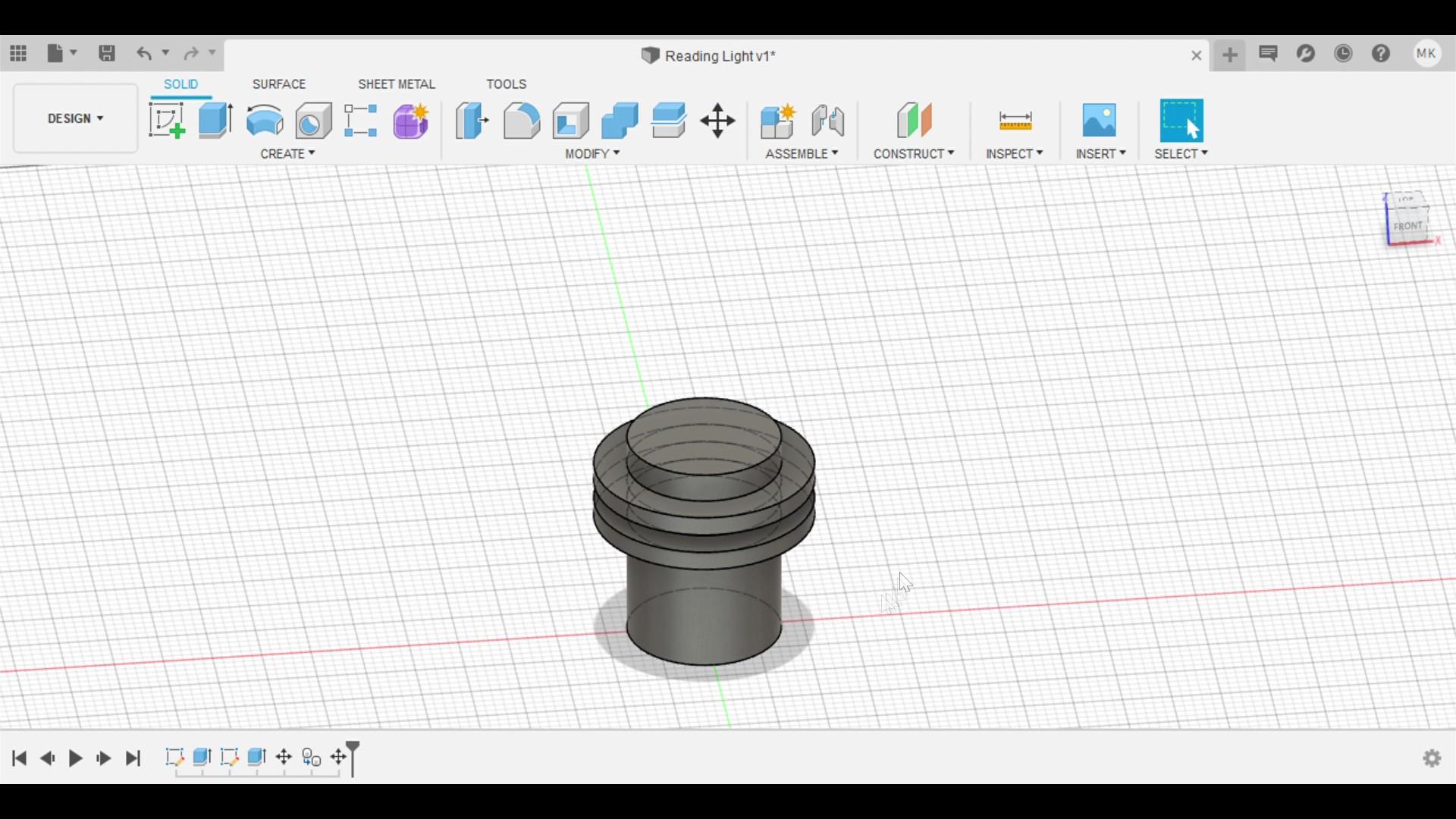
Task: Activate the Hole tool icon
Action: click(x=313, y=121)
